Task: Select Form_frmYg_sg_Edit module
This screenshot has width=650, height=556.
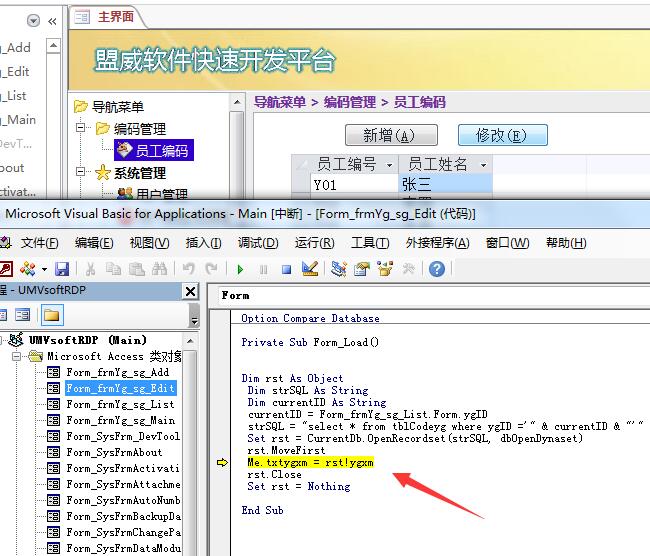Action: point(121,388)
